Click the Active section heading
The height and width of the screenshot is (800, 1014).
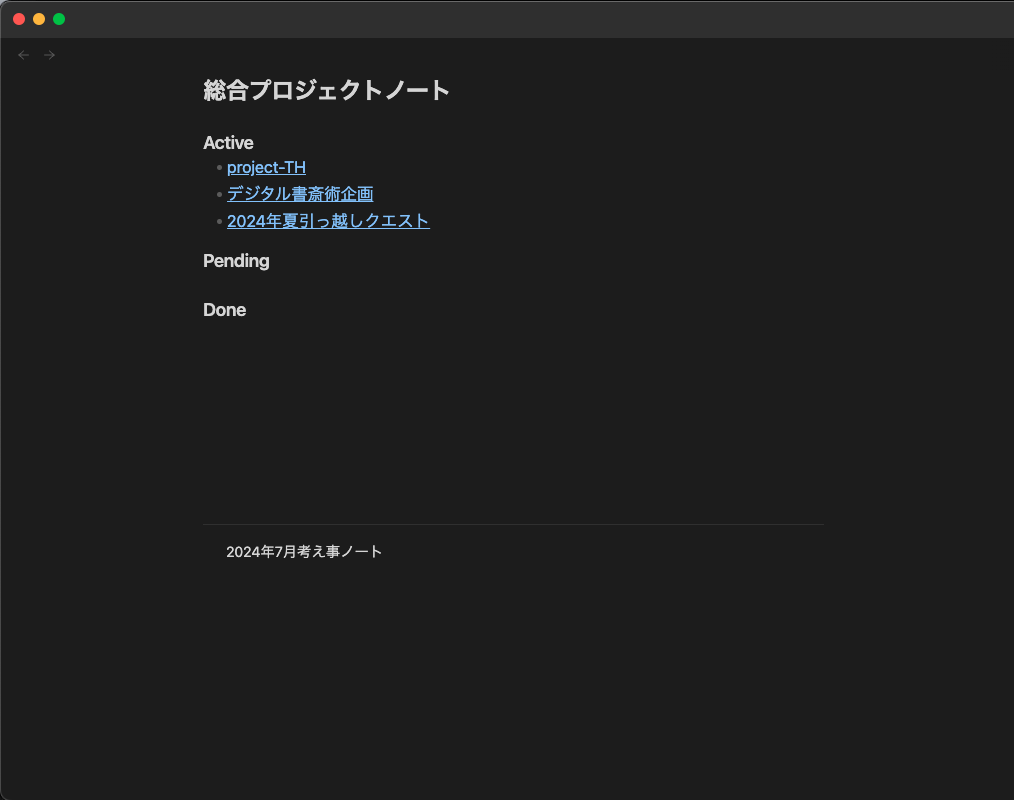(228, 143)
